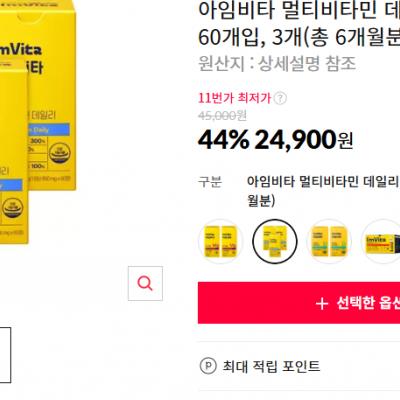Click the circled P point icon
Image resolution: width=400 pixels, height=400 pixels.
point(208,366)
